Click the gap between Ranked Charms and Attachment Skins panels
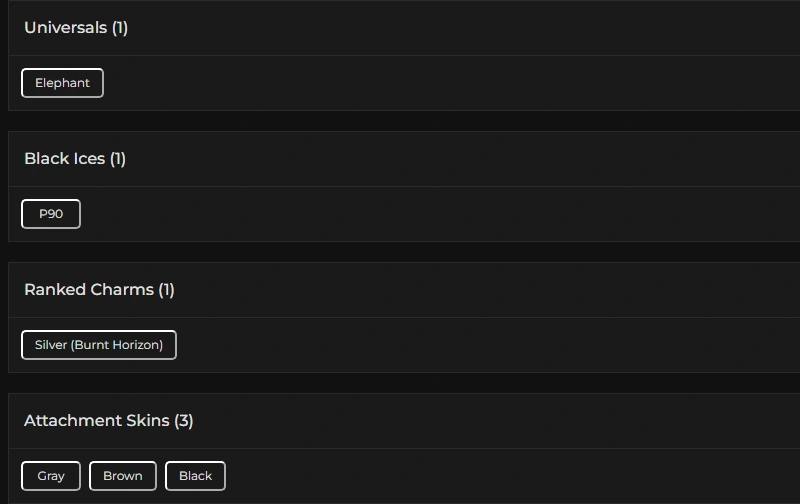This screenshot has width=800, height=504. 400,383
